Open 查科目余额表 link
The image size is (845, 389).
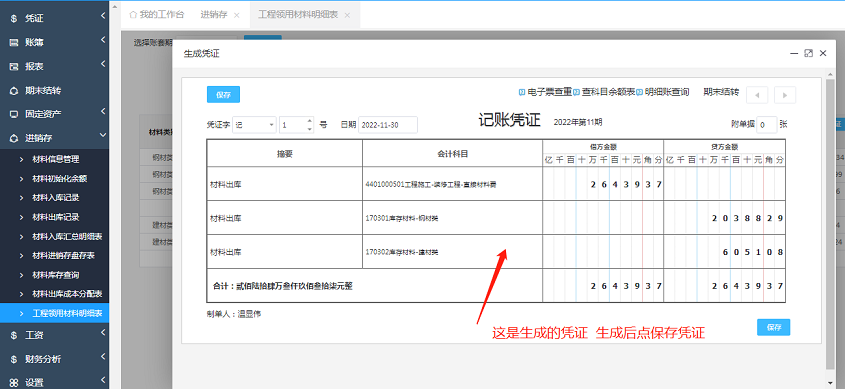608,92
